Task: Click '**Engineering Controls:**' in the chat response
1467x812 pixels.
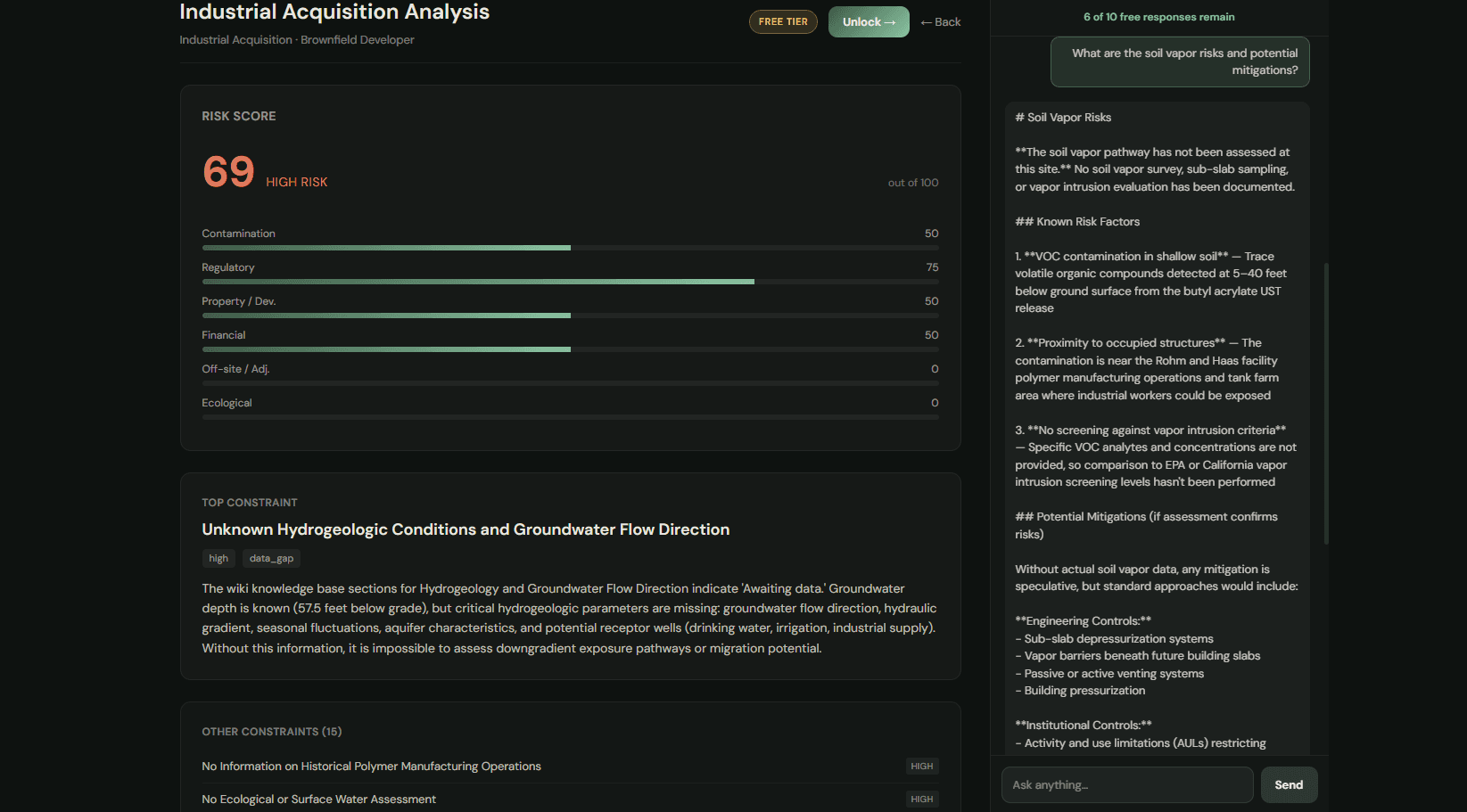Action: (x=1083, y=621)
